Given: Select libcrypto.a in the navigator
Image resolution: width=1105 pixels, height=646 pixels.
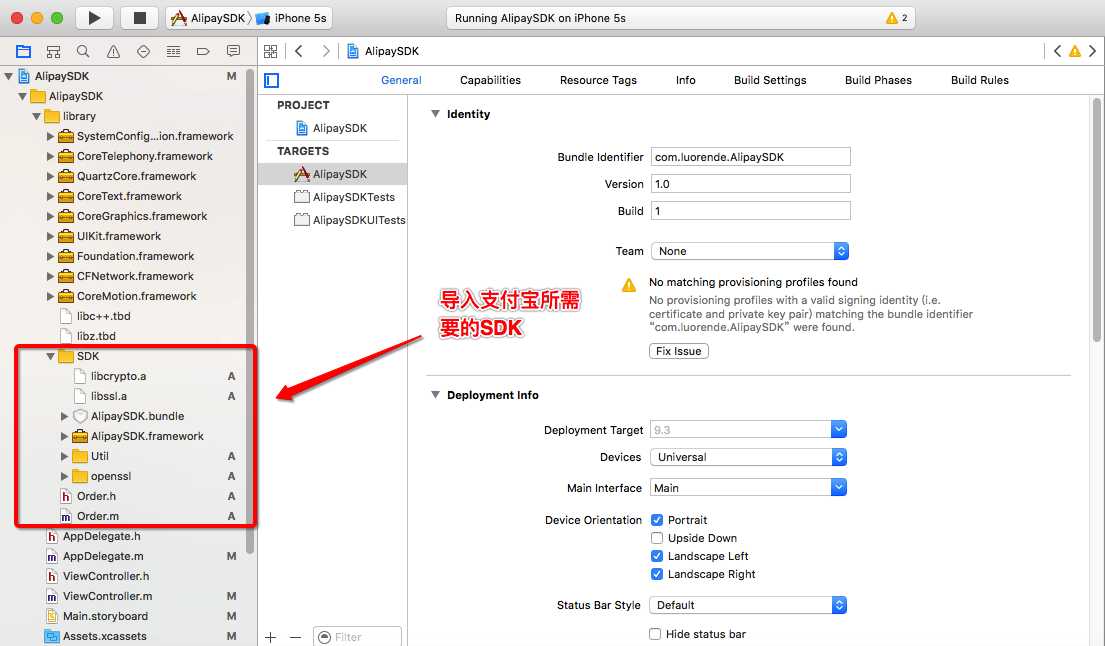Looking at the screenshot, I should pyautogui.click(x=118, y=376).
